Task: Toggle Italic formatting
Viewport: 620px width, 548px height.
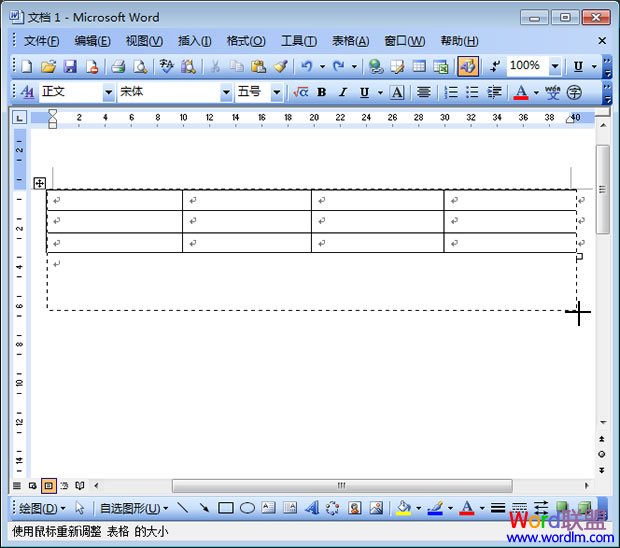Action: [343, 92]
